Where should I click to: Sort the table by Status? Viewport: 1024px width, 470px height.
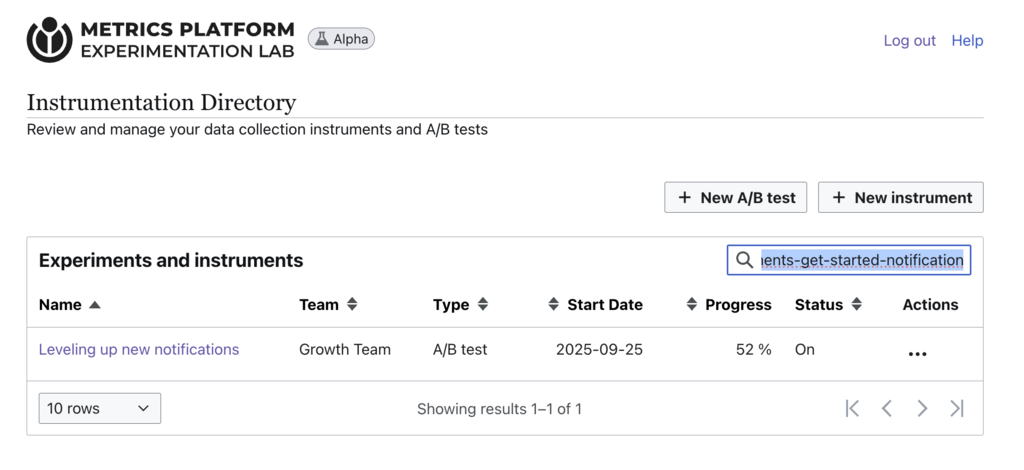pos(829,305)
